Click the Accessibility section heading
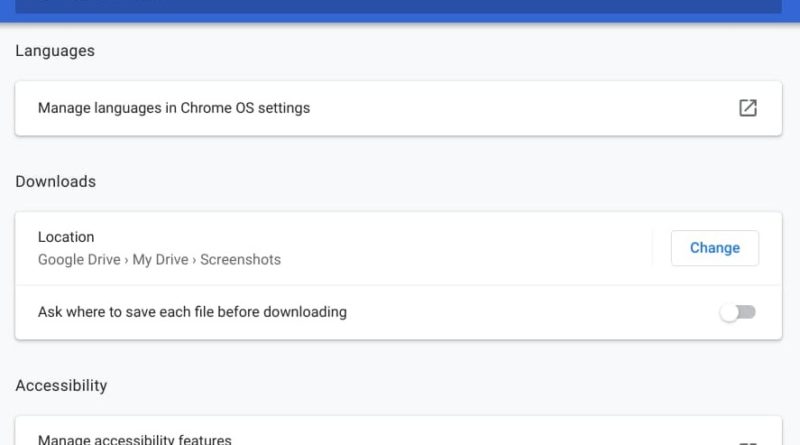The width and height of the screenshot is (800, 445). point(61,385)
